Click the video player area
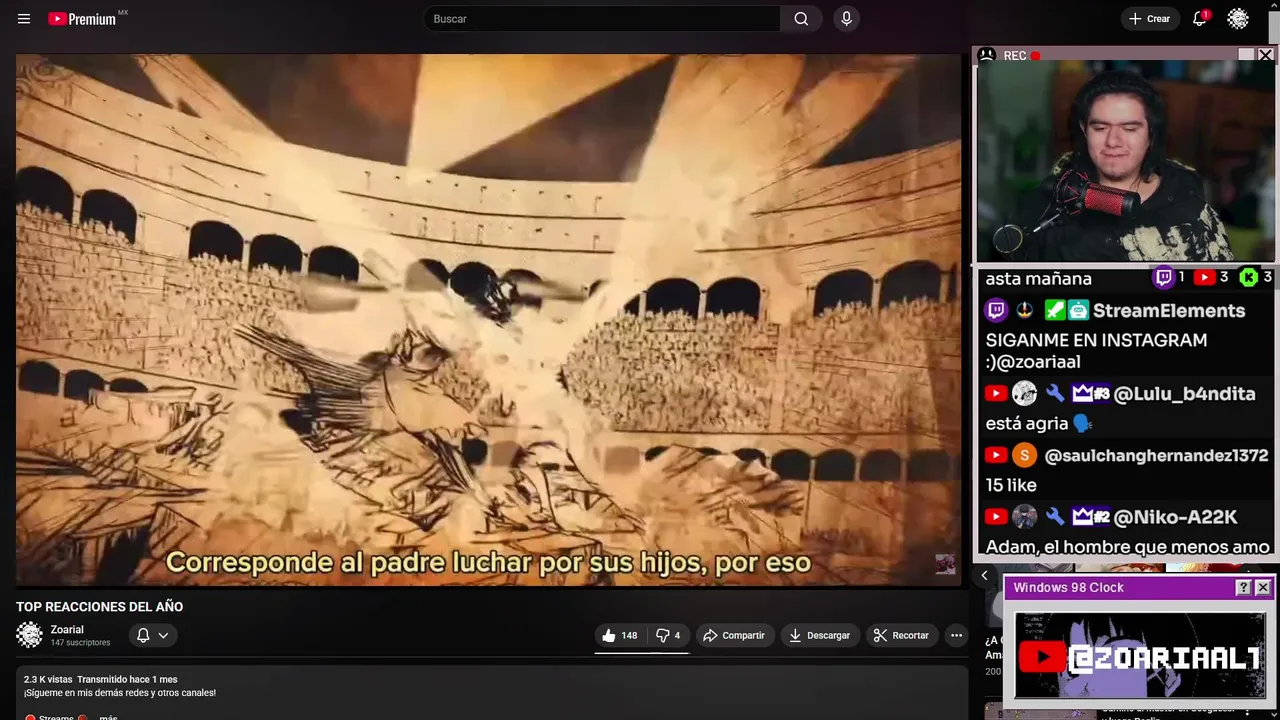Screen dimensions: 1280x720 tap(488, 320)
